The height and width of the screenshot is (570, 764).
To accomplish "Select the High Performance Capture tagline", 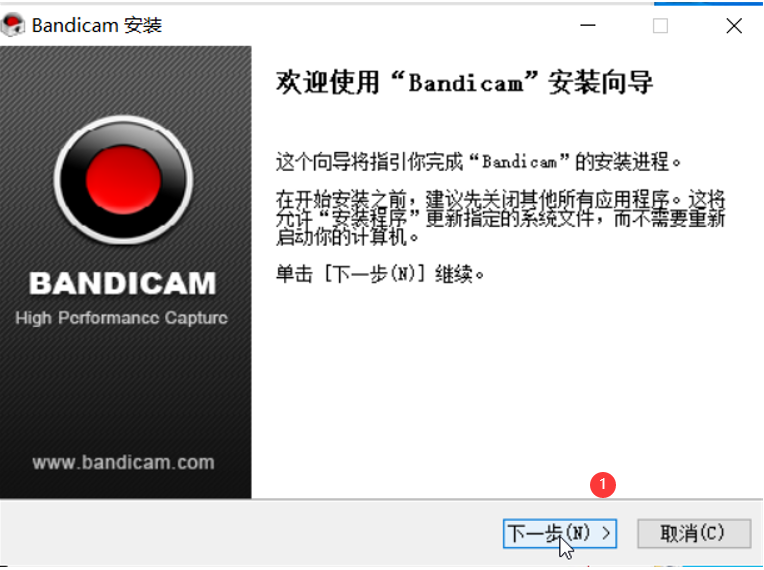I will (x=121, y=318).
